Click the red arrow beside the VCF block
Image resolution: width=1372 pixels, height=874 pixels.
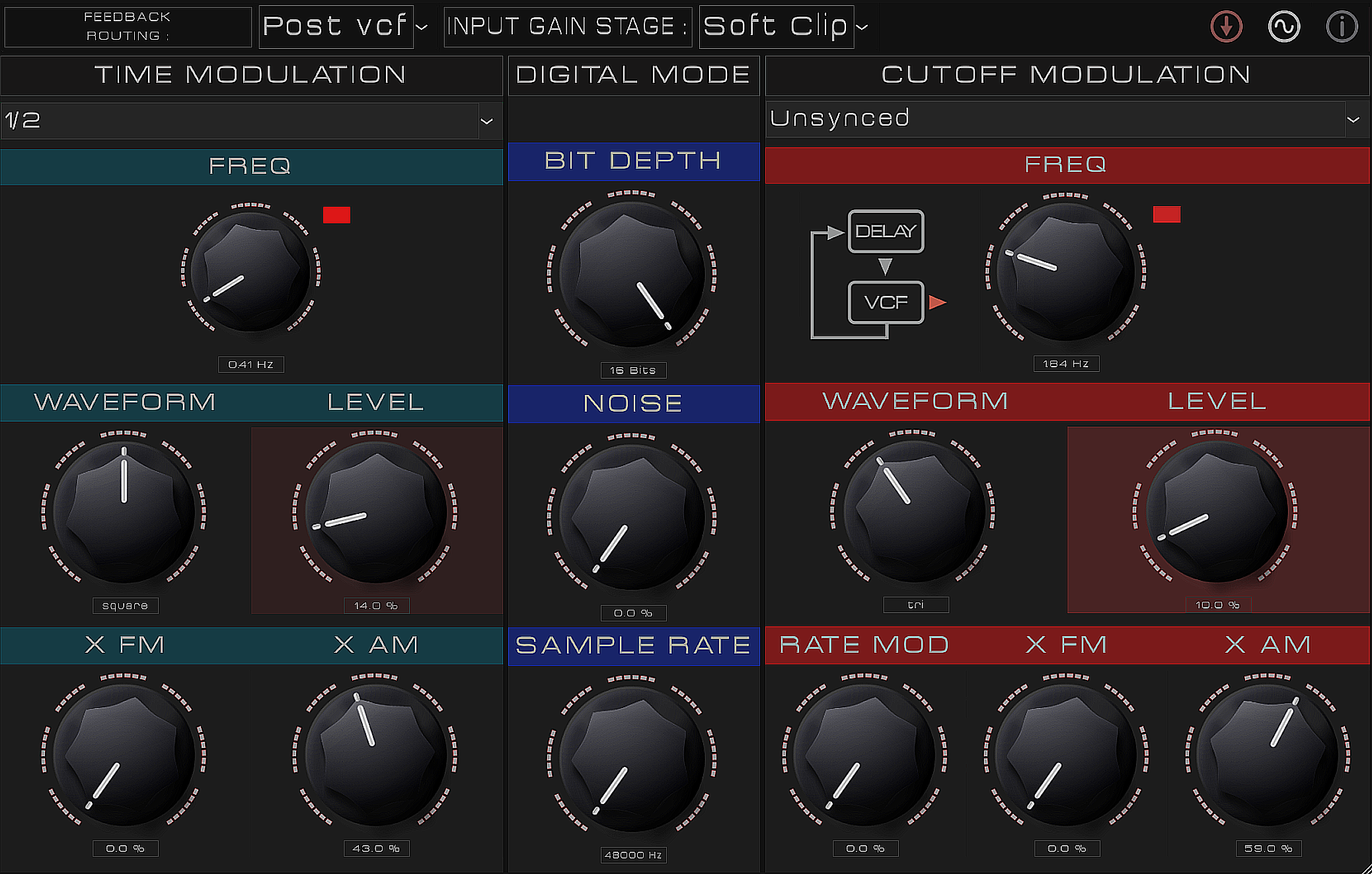pyautogui.click(x=936, y=303)
